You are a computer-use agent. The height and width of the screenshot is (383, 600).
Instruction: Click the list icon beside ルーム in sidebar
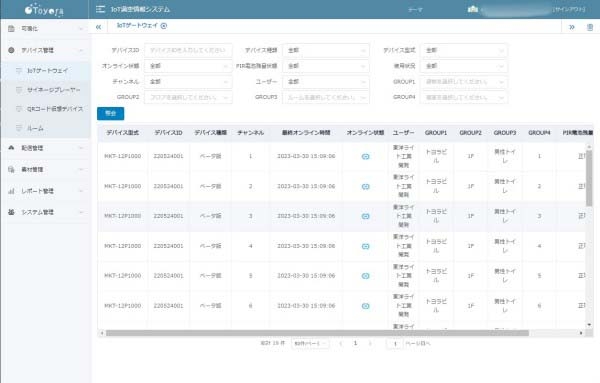coord(19,128)
